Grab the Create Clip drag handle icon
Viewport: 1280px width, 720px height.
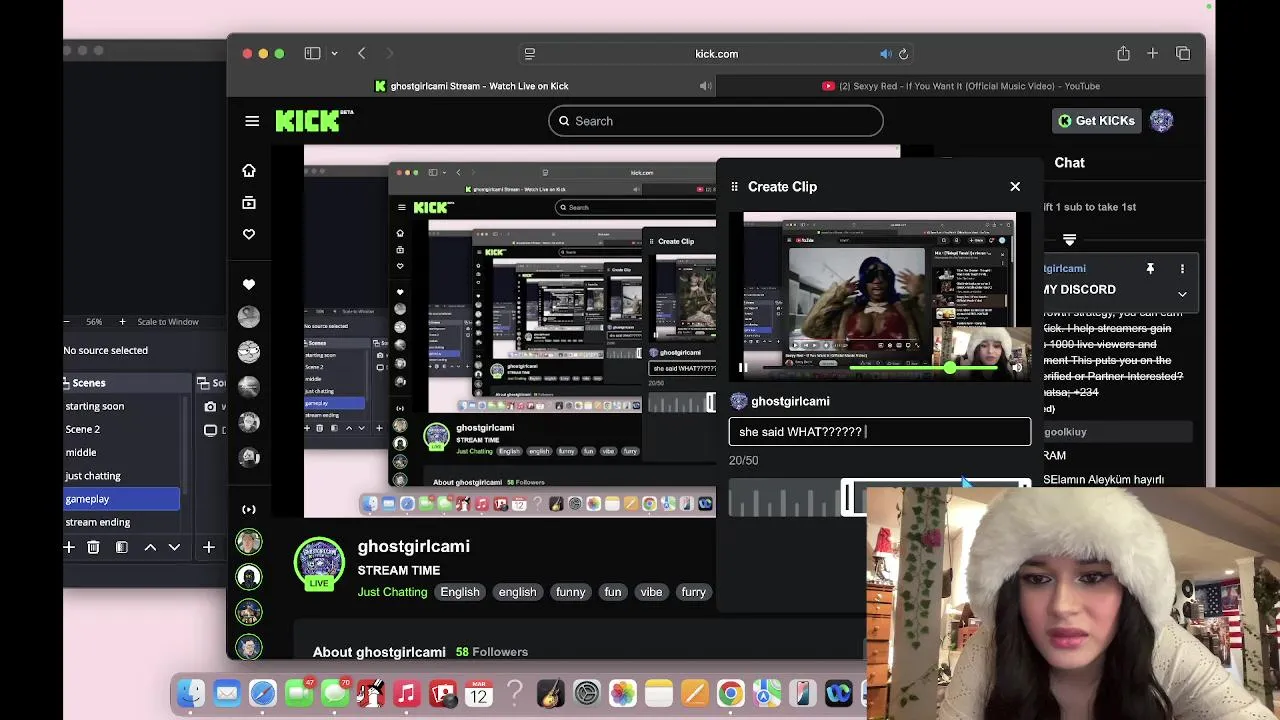pos(735,186)
